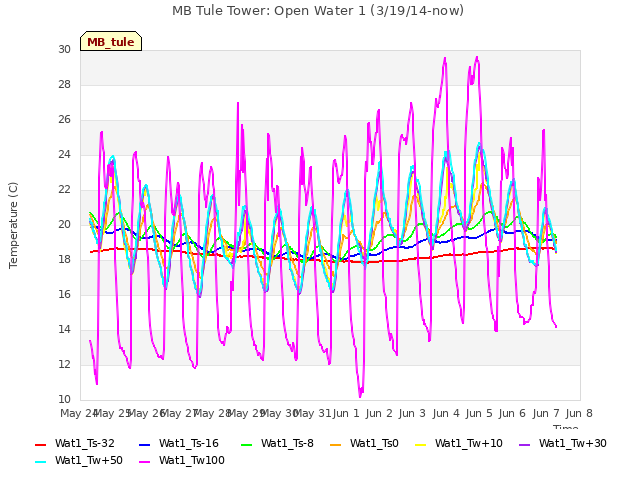Viewport: 640px width, 480px height.
Task: Click the 10 y-axis tick label
Action: click(64, 400)
